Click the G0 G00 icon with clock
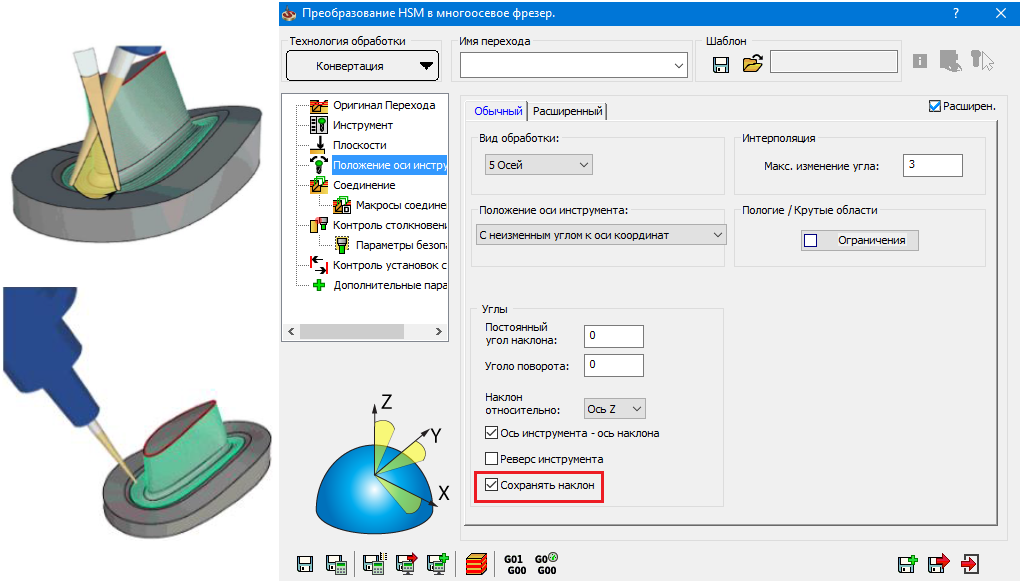The width and height of the screenshot is (1023, 584). click(x=546, y=564)
